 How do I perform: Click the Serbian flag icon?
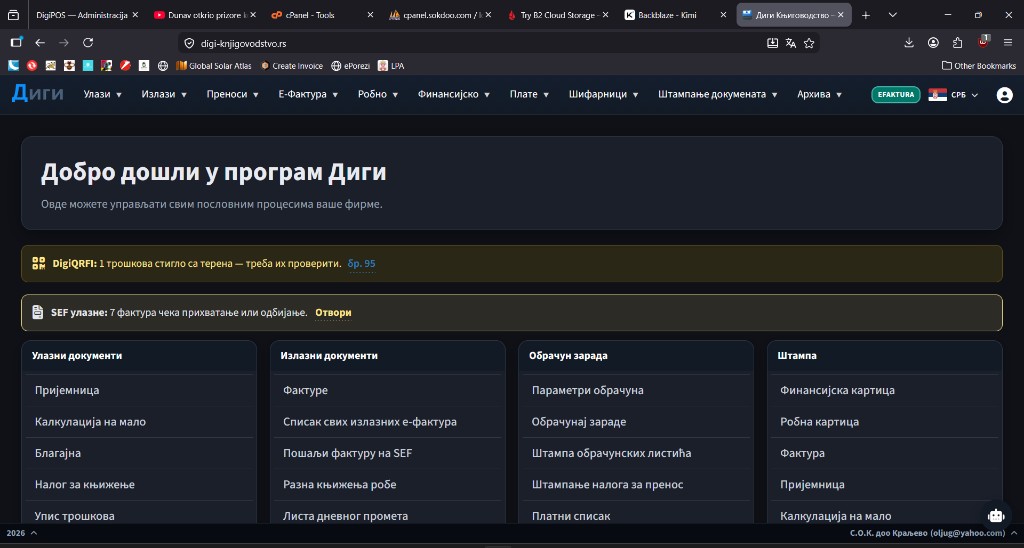pos(937,95)
